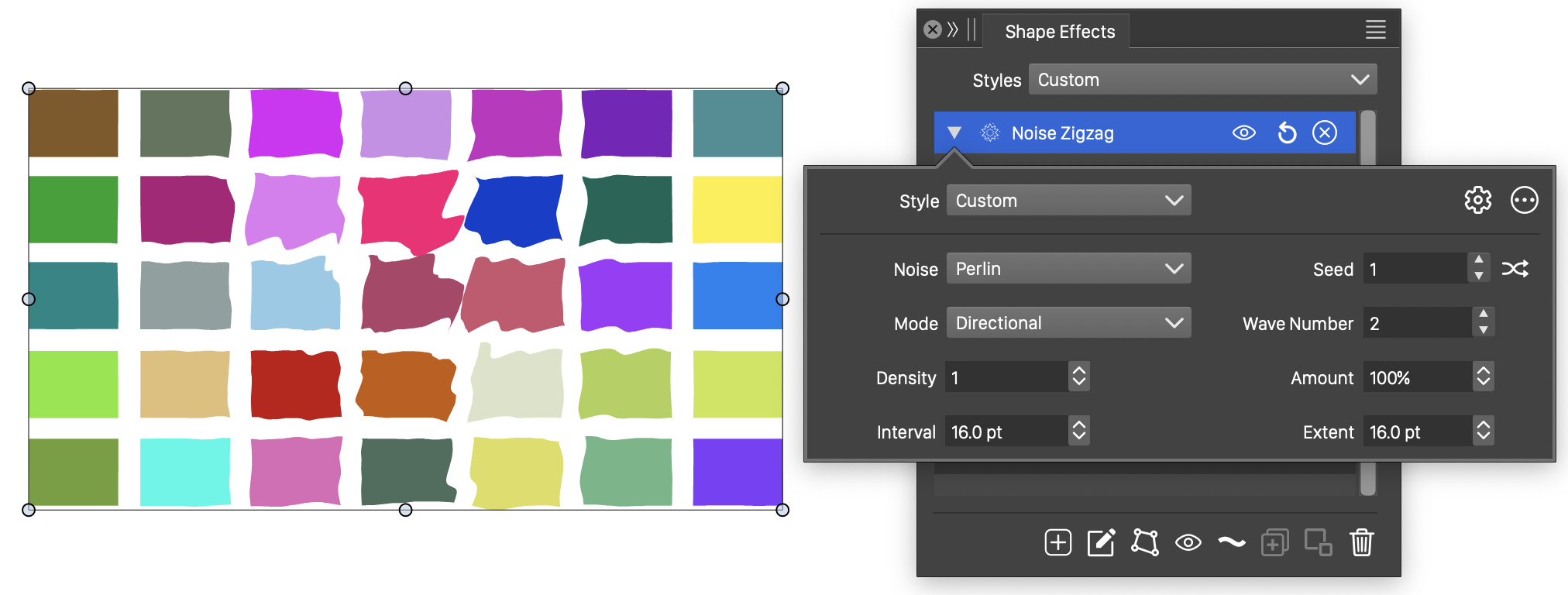The image size is (1568, 595).
Task: Delete effect using the trash icon
Action: (1361, 542)
